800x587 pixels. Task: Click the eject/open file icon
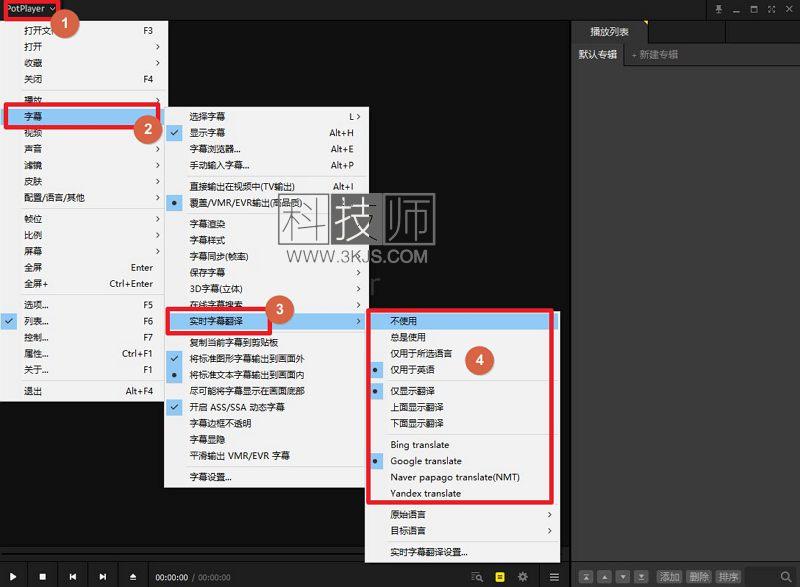(133, 576)
